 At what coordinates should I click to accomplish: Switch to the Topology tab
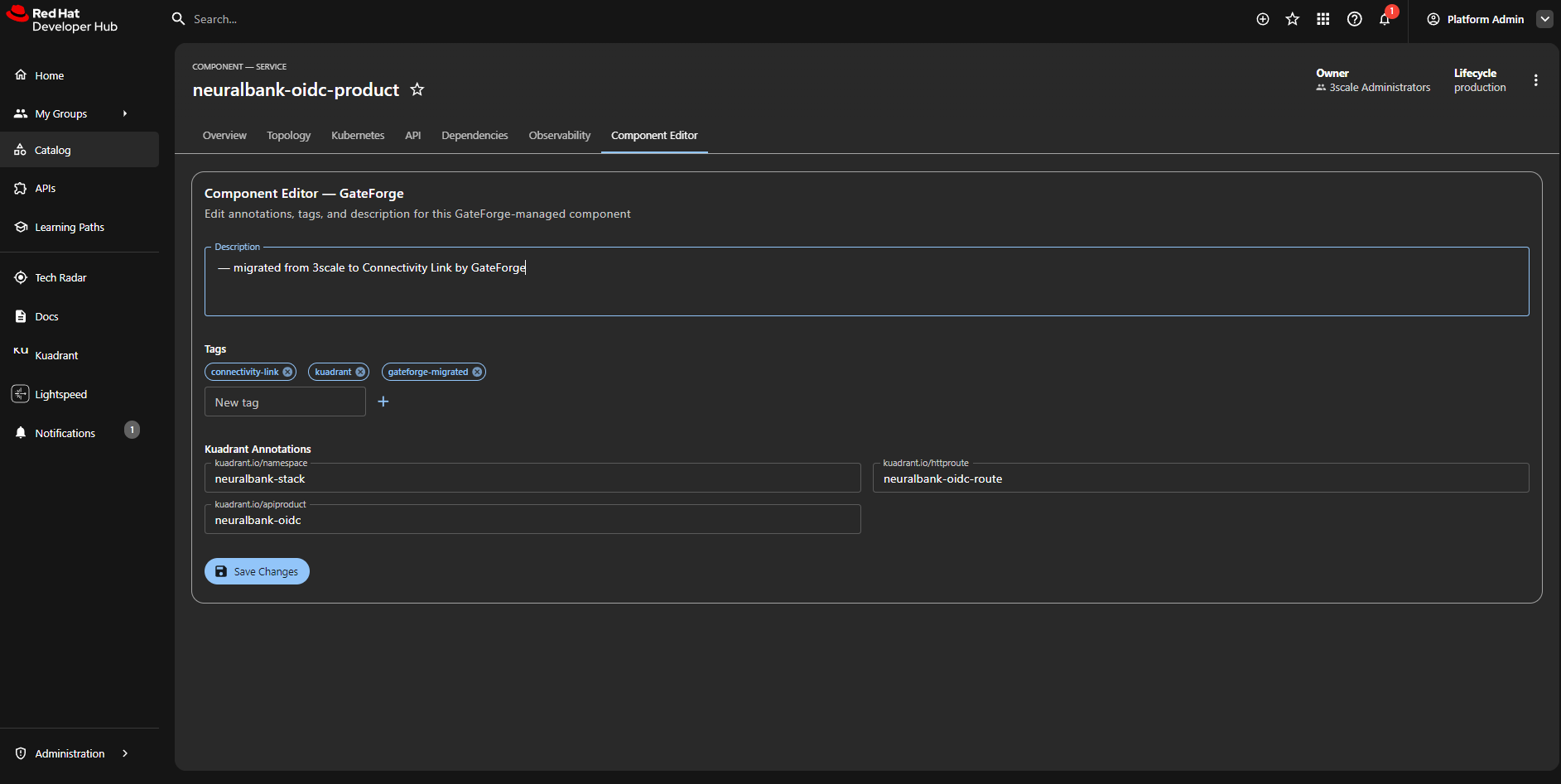[289, 135]
